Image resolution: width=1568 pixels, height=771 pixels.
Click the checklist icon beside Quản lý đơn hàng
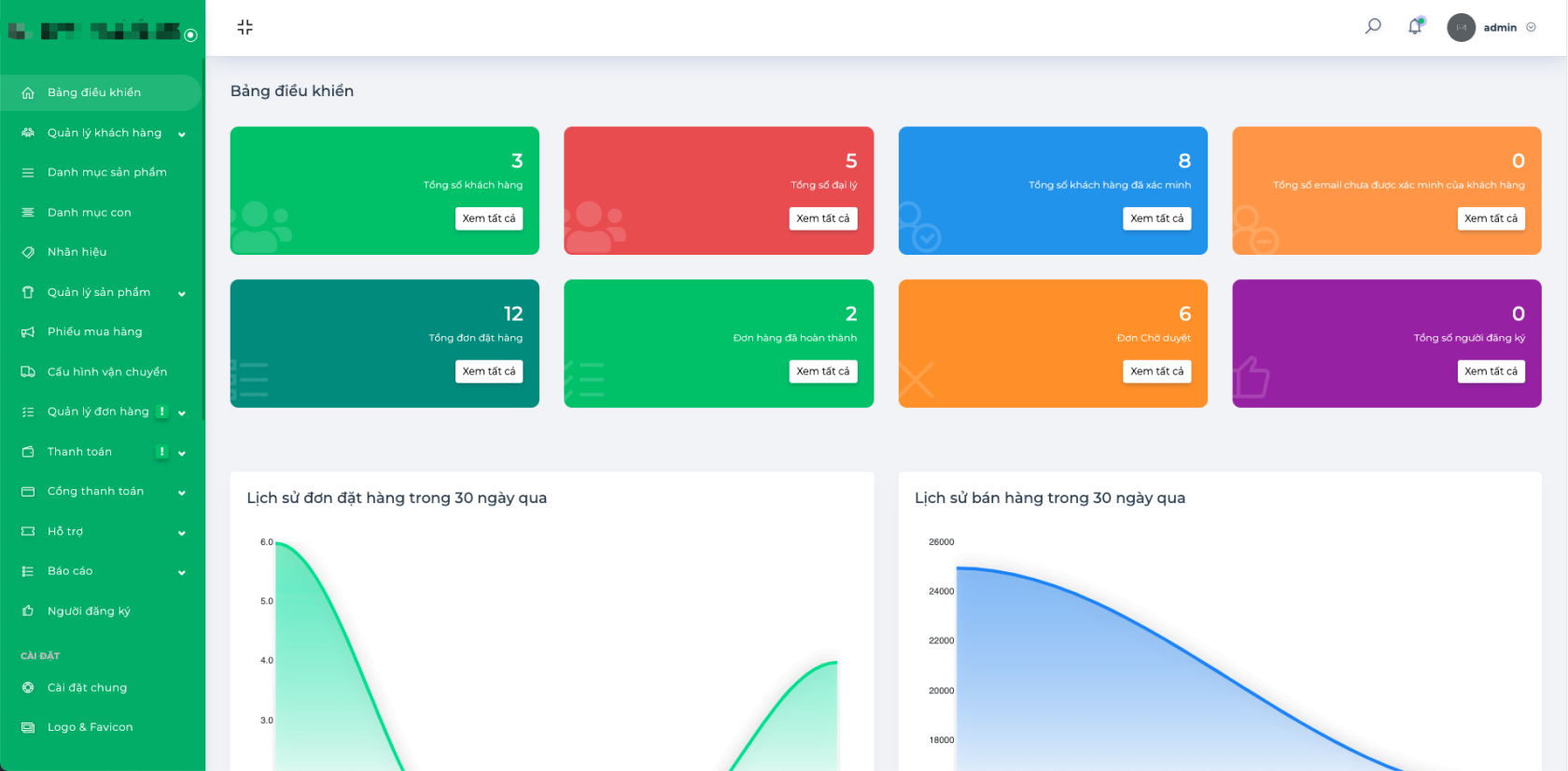(x=28, y=412)
